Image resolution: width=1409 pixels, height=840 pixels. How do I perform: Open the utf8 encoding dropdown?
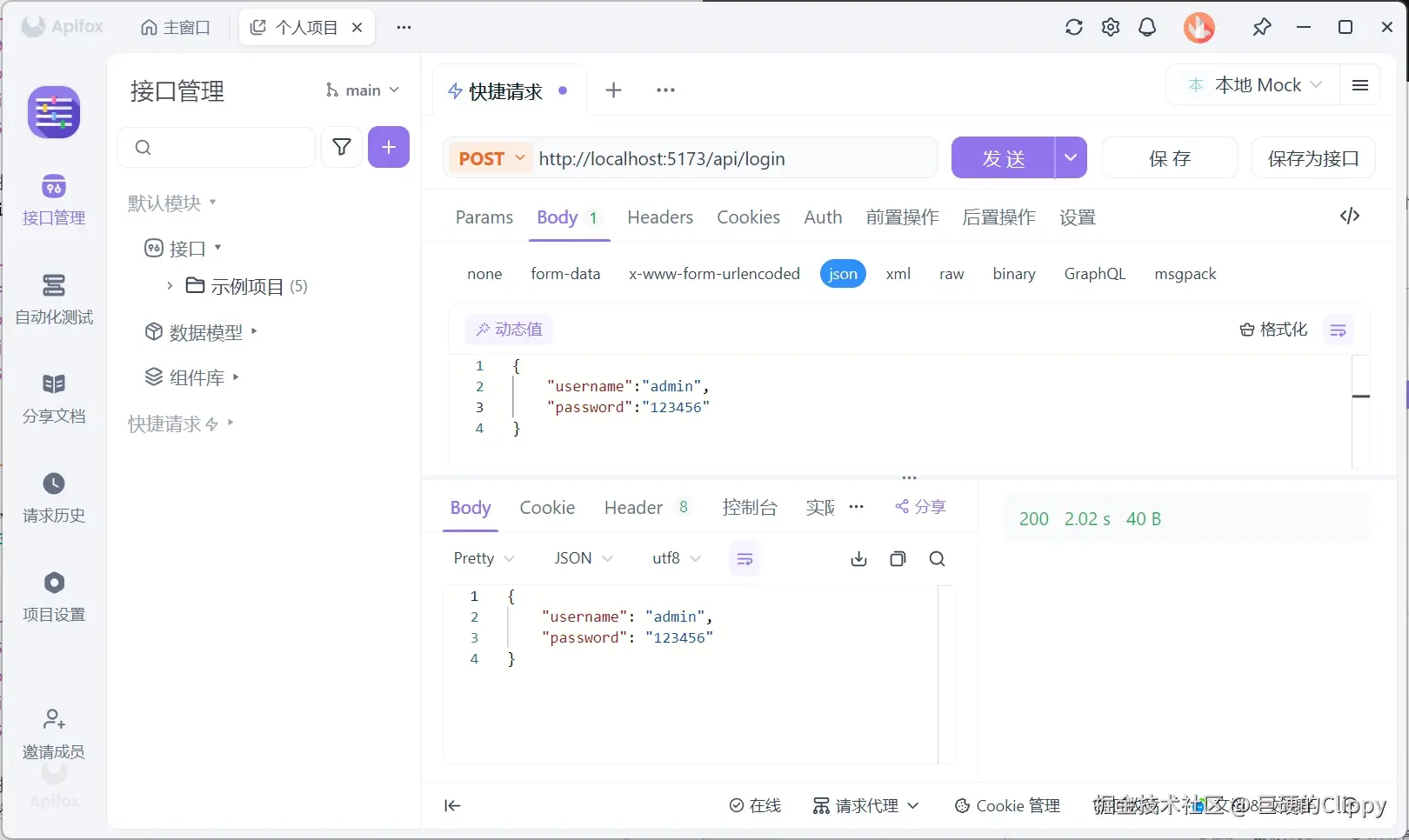(676, 558)
